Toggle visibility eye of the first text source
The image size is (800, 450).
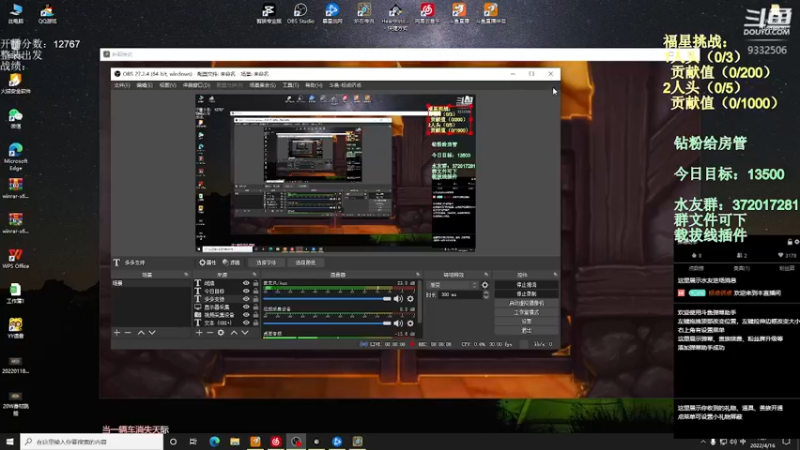(x=246, y=283)
